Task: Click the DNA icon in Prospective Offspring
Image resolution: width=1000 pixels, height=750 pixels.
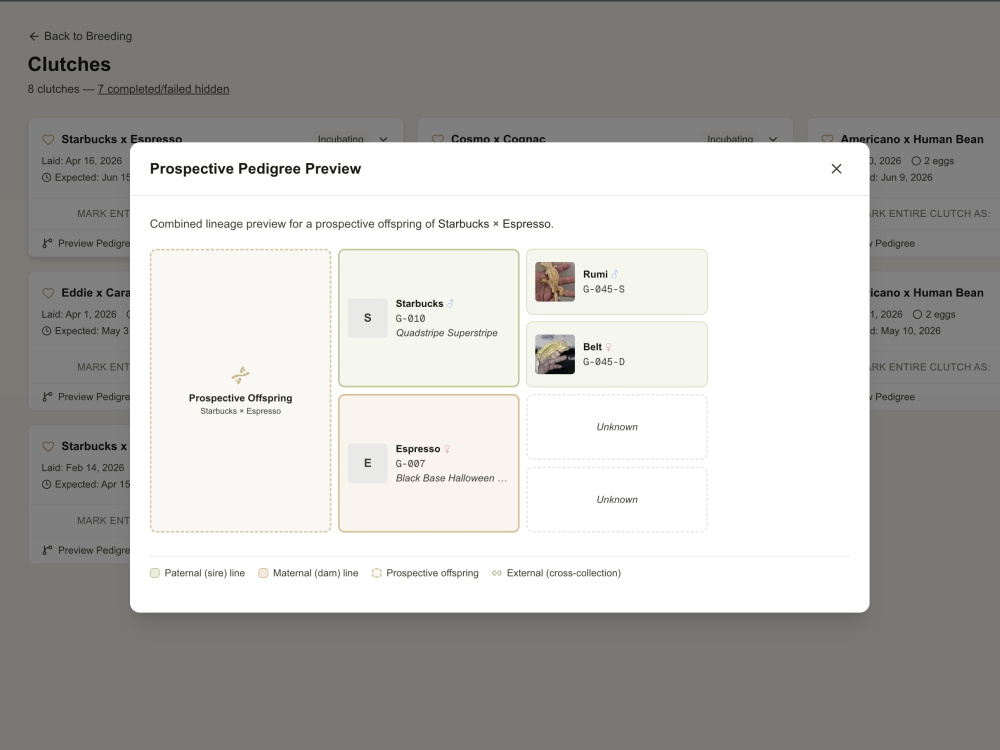Action: [240, 375]
